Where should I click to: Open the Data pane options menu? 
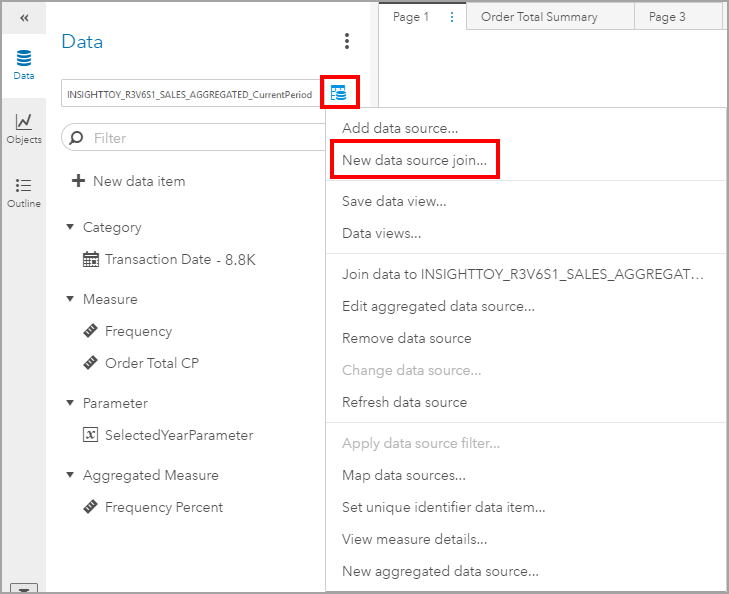(x=347, y=41)
